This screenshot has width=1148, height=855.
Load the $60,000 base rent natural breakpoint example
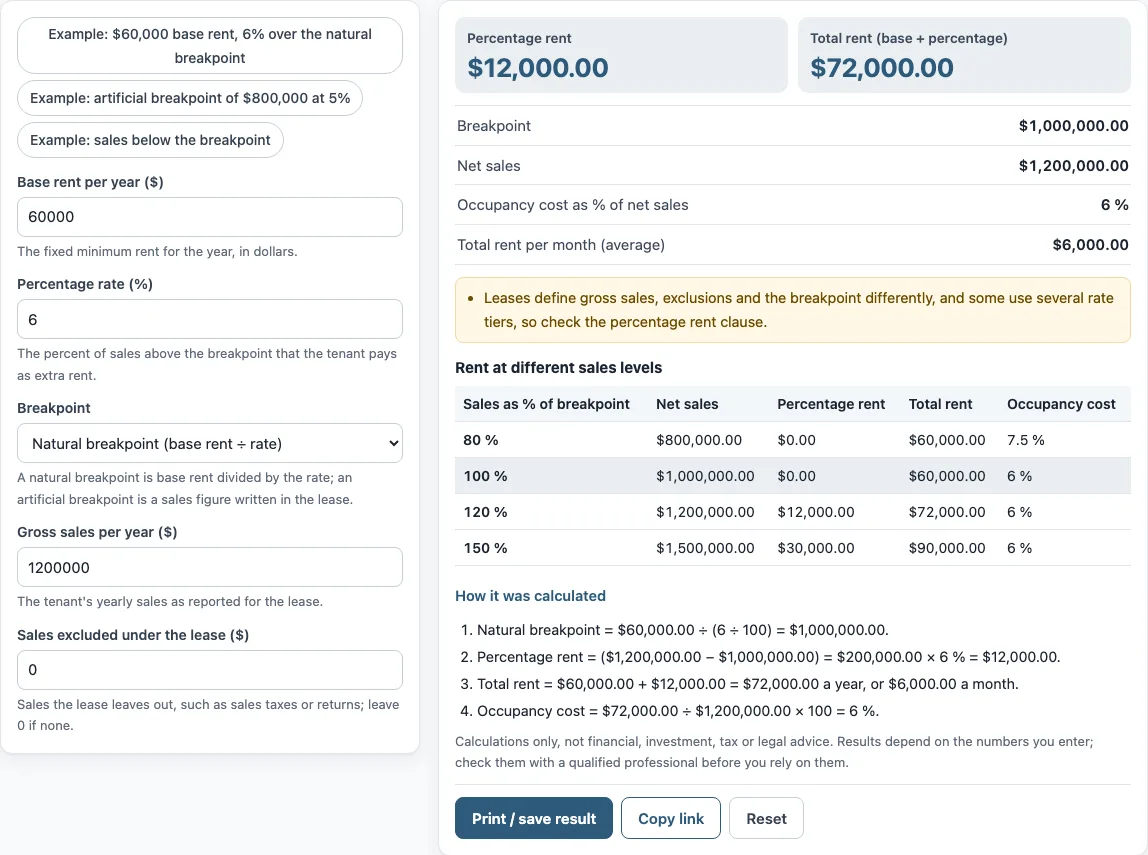point(209,45)
